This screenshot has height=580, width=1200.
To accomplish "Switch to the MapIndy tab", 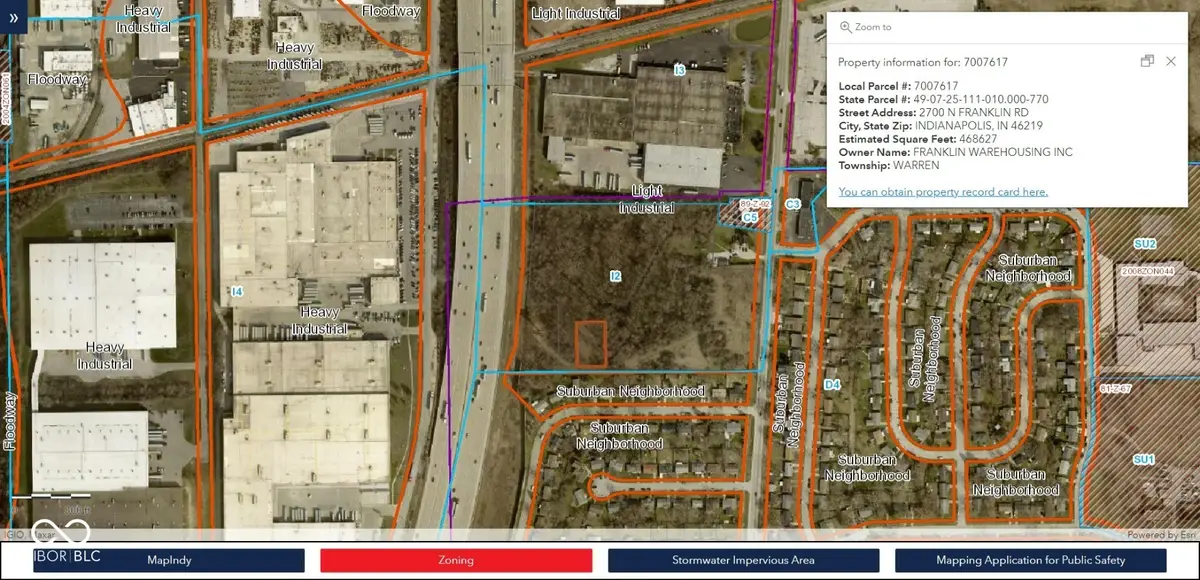I will click(169, 560).
